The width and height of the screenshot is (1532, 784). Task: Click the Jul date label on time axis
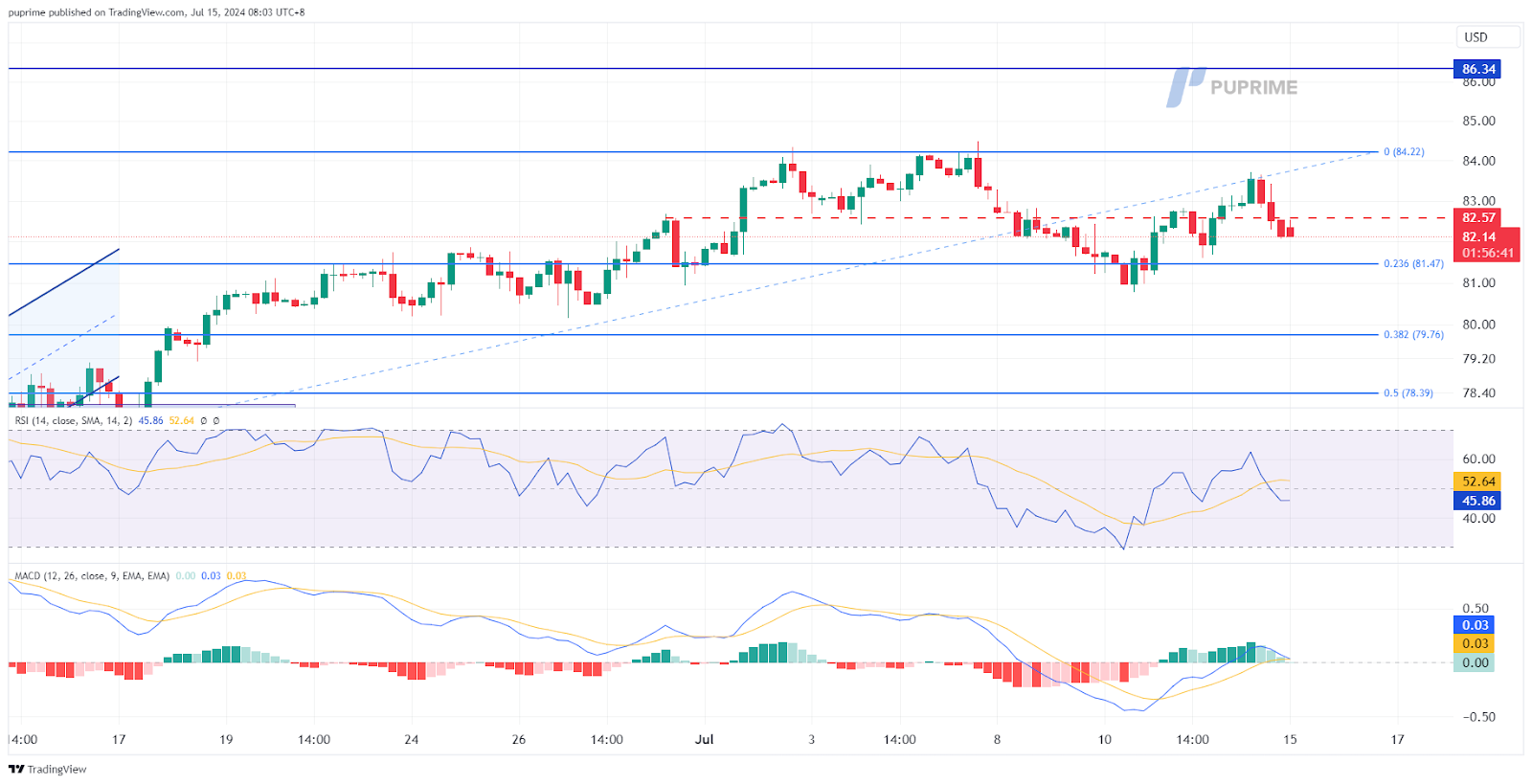tap(705, 739)
